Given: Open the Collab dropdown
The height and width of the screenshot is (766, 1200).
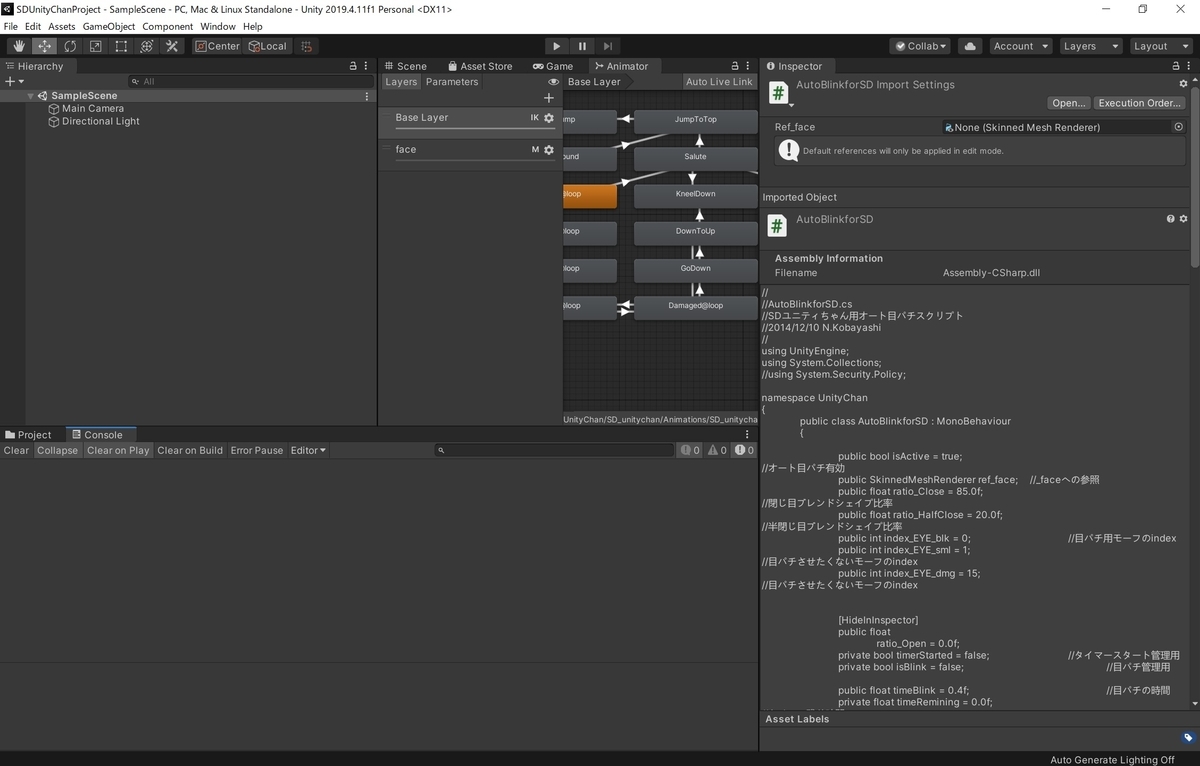Looking at the screenshot, I should click(920, 46).
